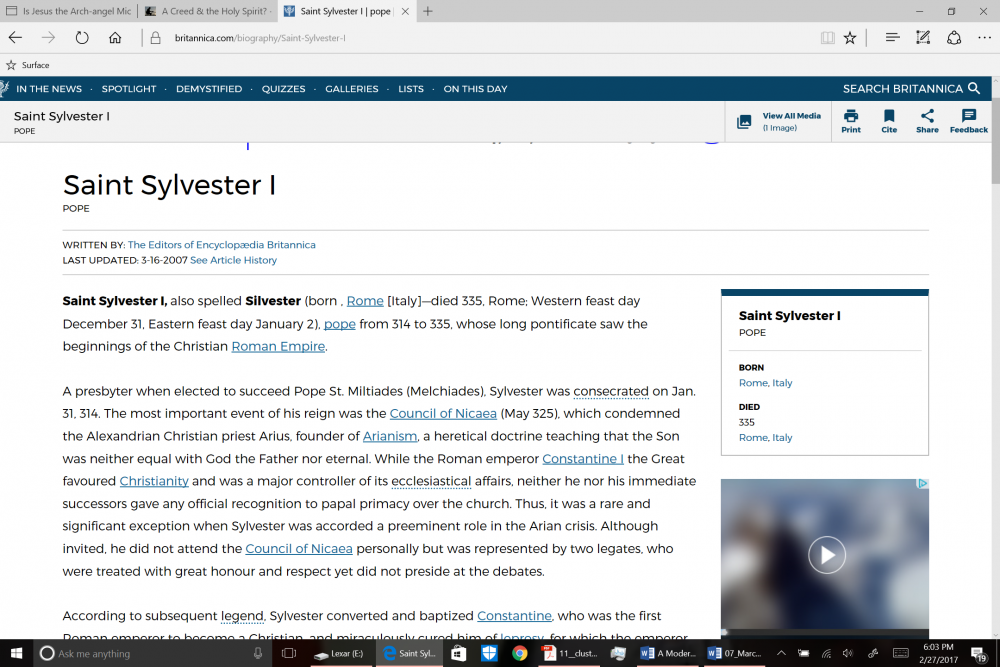Open Edge extensions share icon
This screenshot has width=1000, height=667.
pyautogui.click(x=954, y=38)
